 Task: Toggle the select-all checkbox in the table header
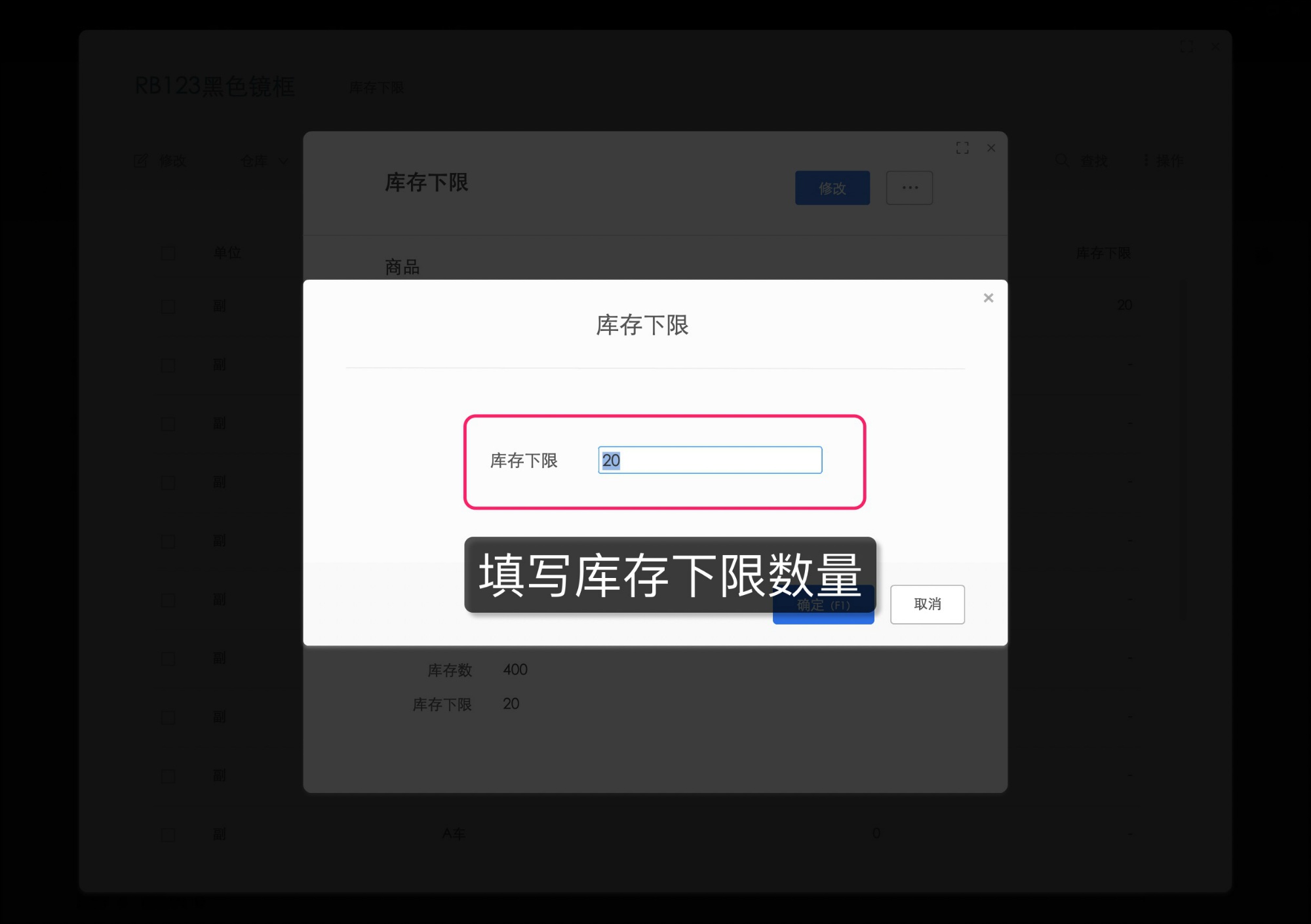(168, 252)
